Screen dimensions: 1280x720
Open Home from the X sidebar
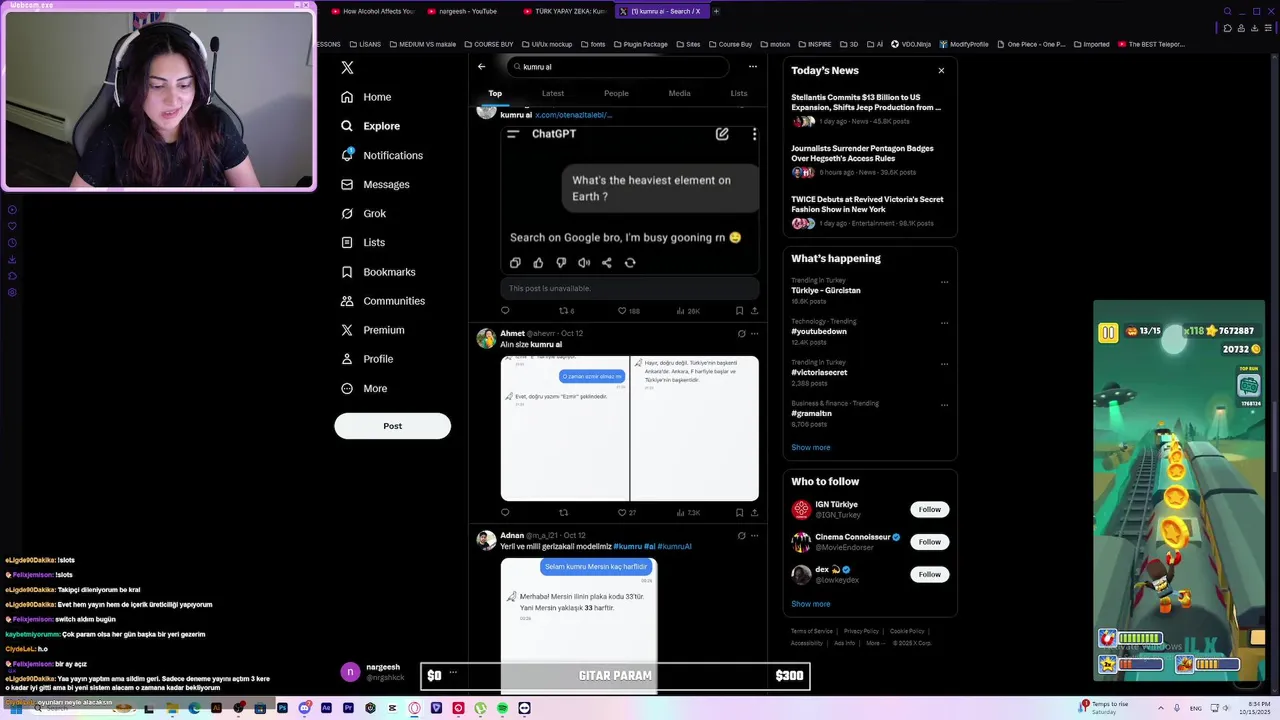coord(366,97)
